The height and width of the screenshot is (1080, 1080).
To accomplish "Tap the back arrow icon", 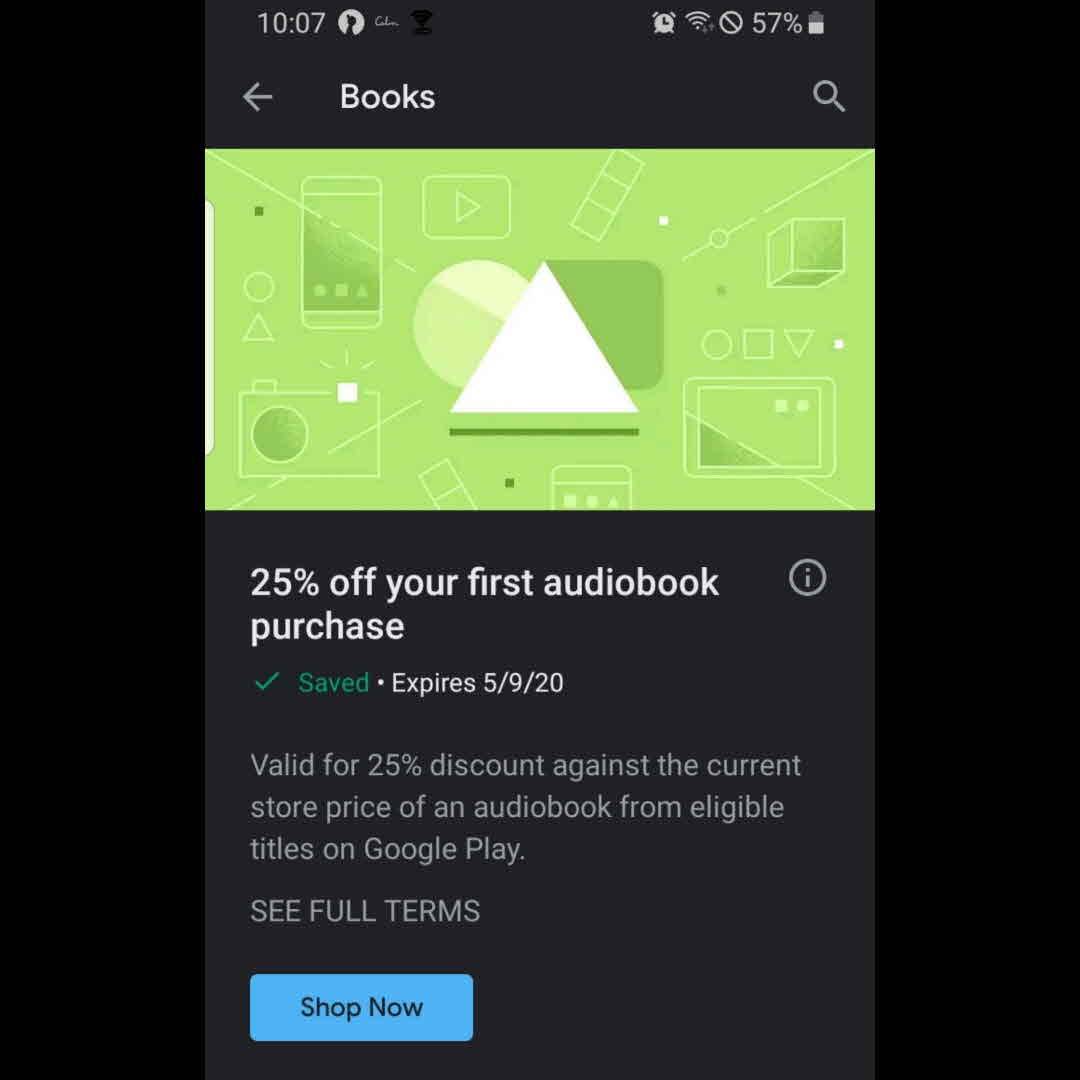I will pos(258,97).
